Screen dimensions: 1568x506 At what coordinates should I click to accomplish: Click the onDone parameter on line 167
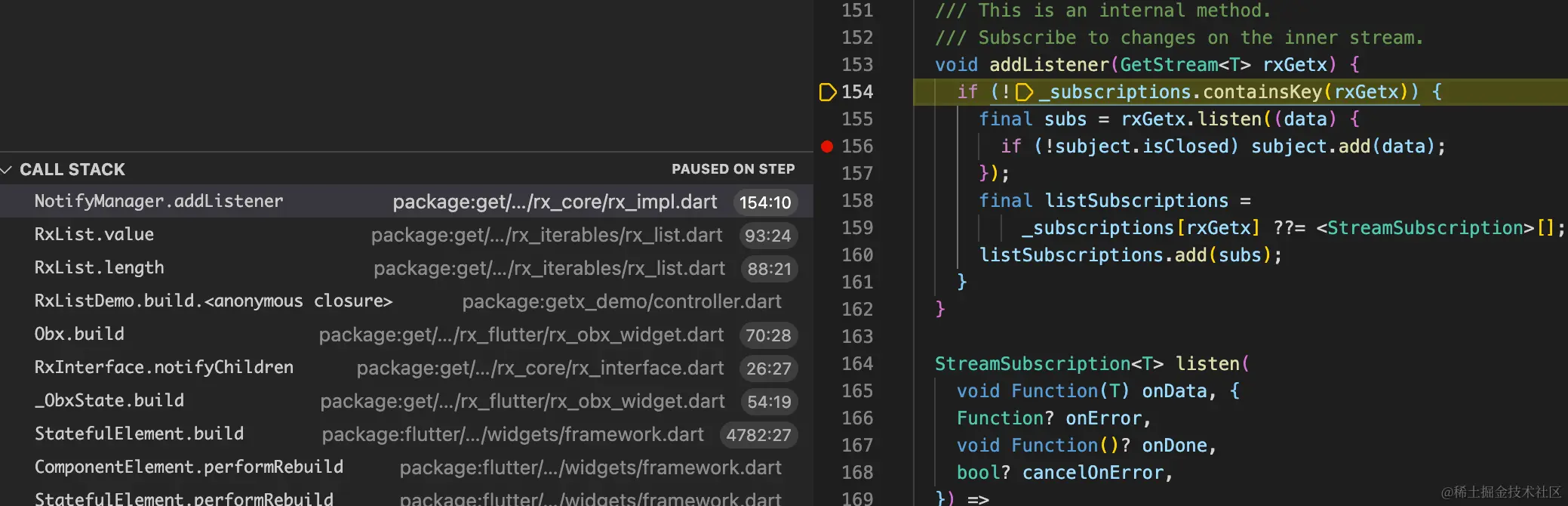point(1175,446)
